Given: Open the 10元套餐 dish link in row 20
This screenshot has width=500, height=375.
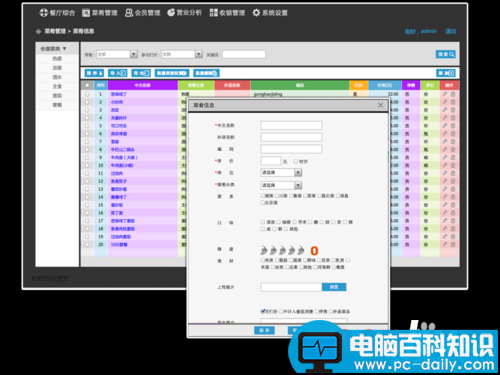Looking at the screenshot, I should pos(119,245).
